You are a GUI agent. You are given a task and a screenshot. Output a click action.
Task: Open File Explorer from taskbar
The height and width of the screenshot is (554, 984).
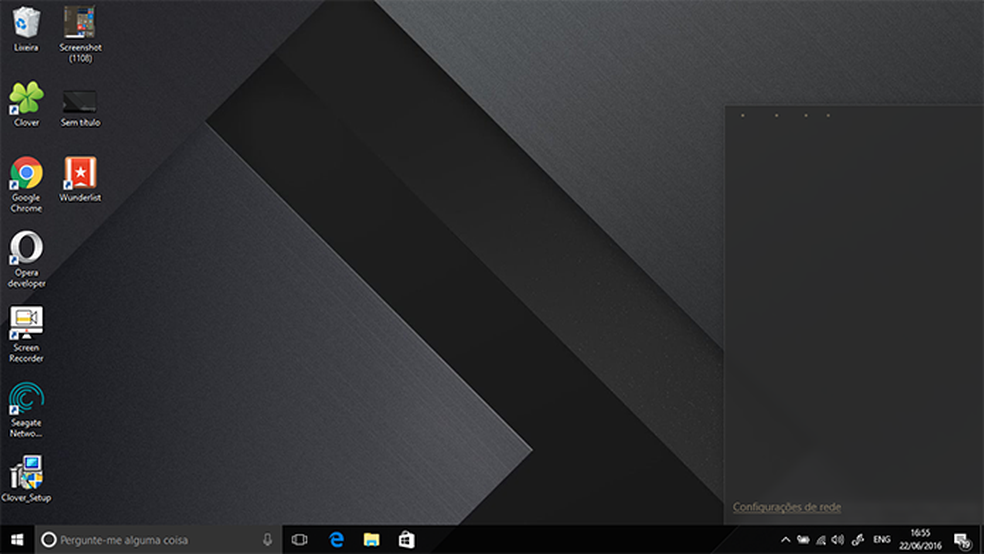pyautogui.click(x=372, y=540)
